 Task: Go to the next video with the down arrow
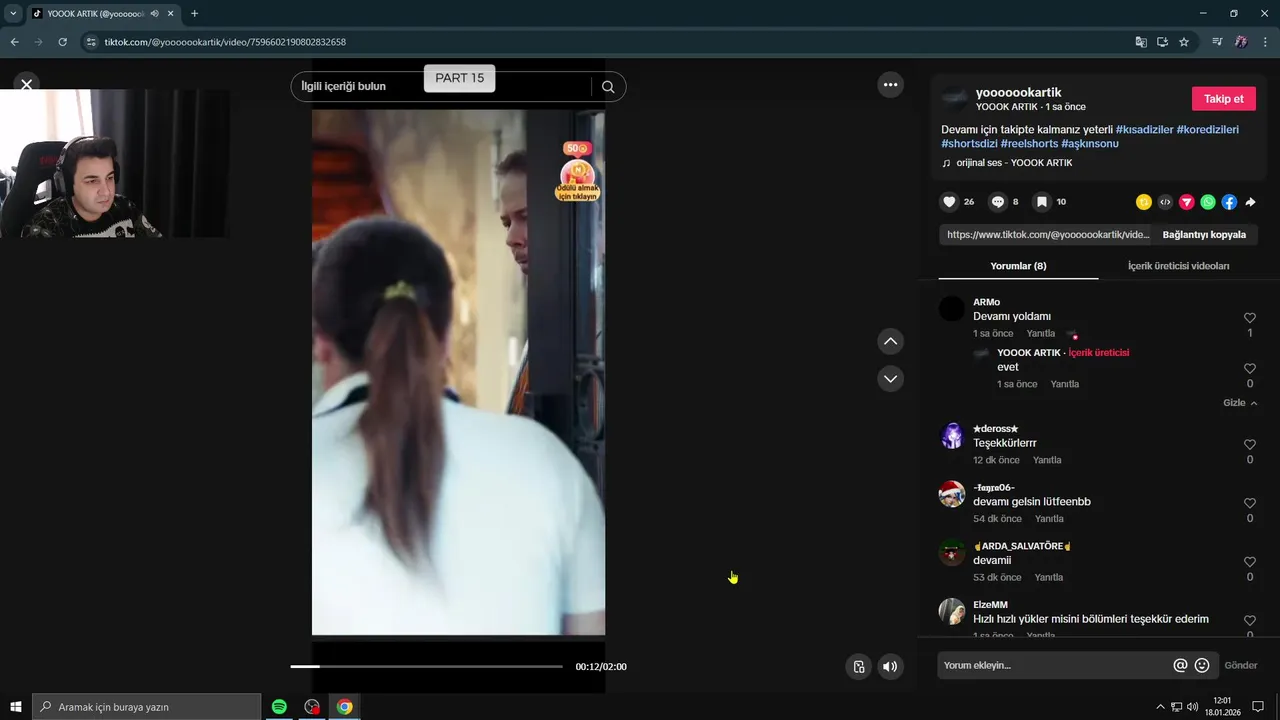click(890, 379)
